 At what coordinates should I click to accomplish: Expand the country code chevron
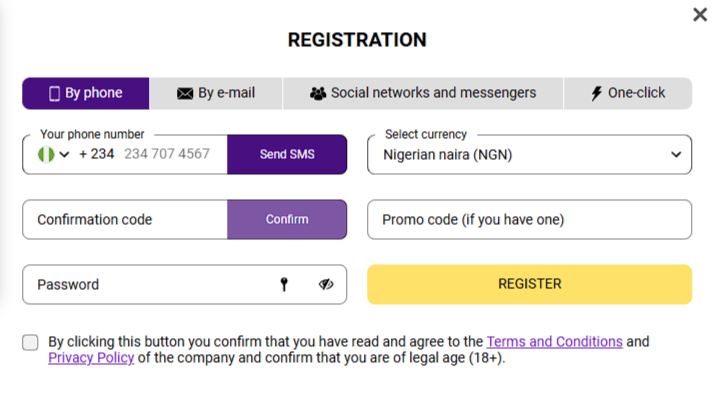coord(64,154)
